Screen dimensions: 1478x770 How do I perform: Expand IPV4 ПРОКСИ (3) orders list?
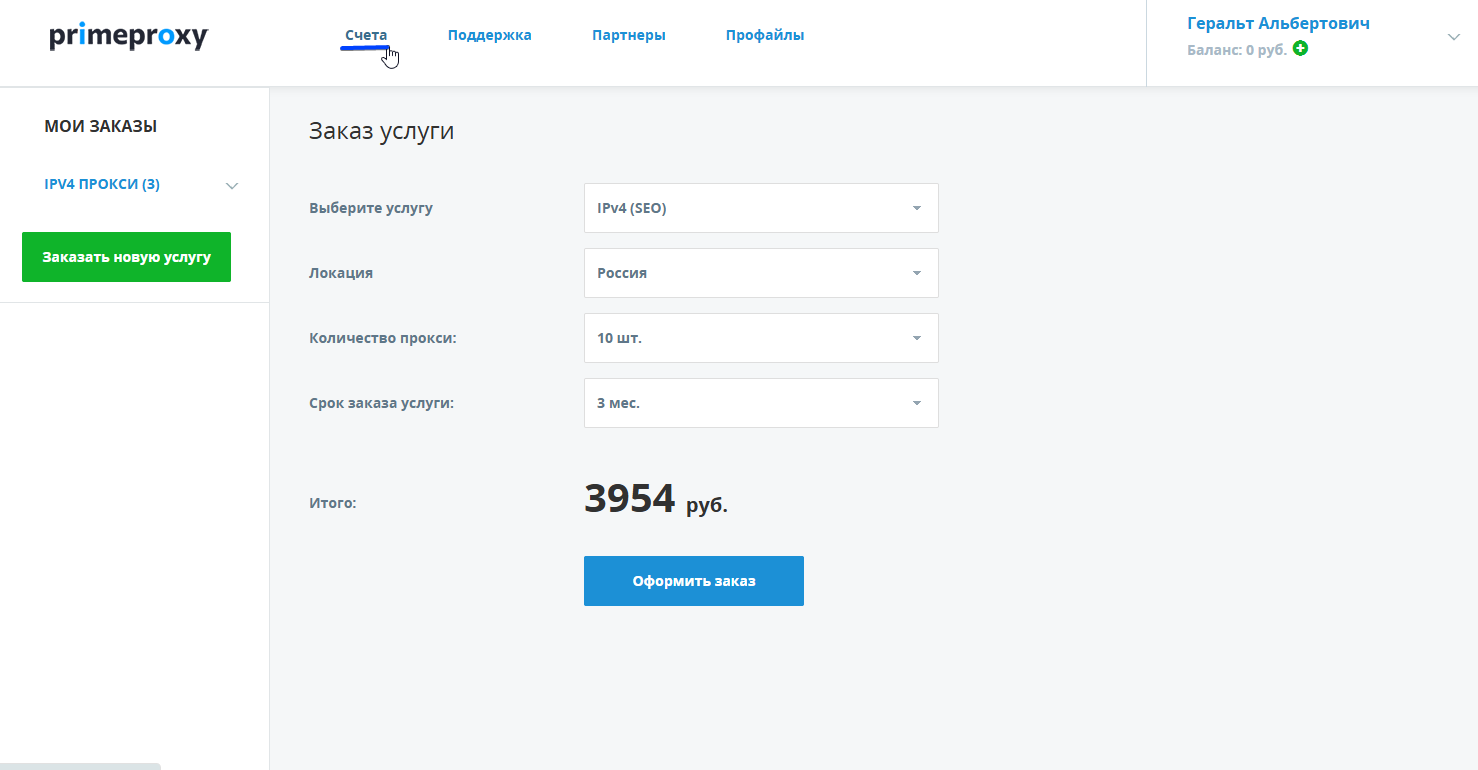[232, 185]
